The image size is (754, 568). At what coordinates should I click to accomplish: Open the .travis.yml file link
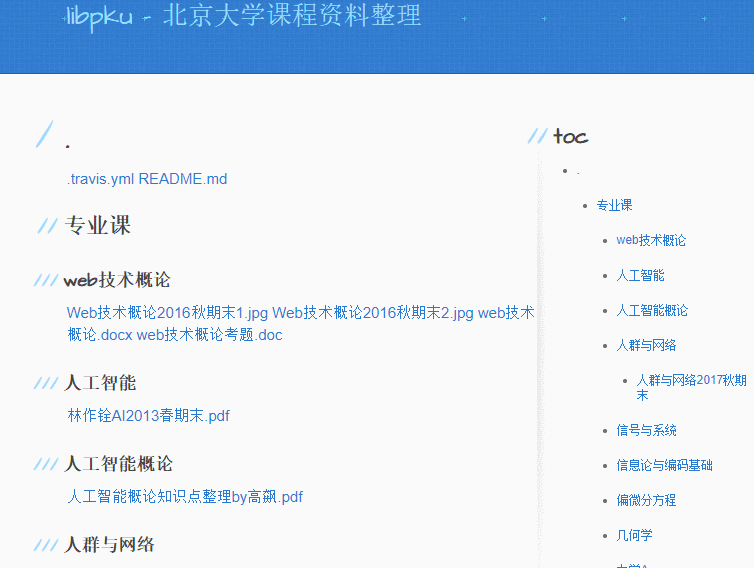click(101, 179)
